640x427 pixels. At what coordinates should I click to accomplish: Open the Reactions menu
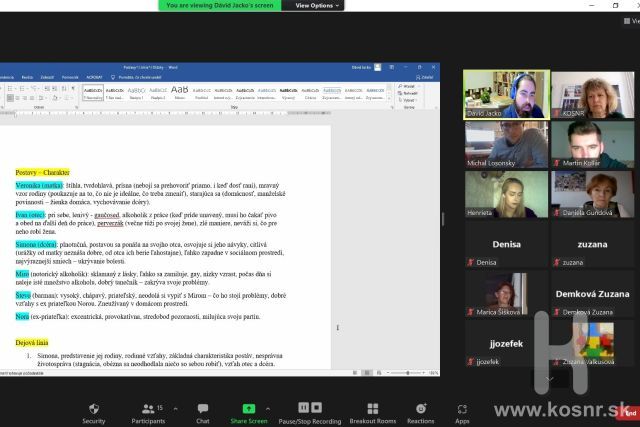(x=420, y=409)
